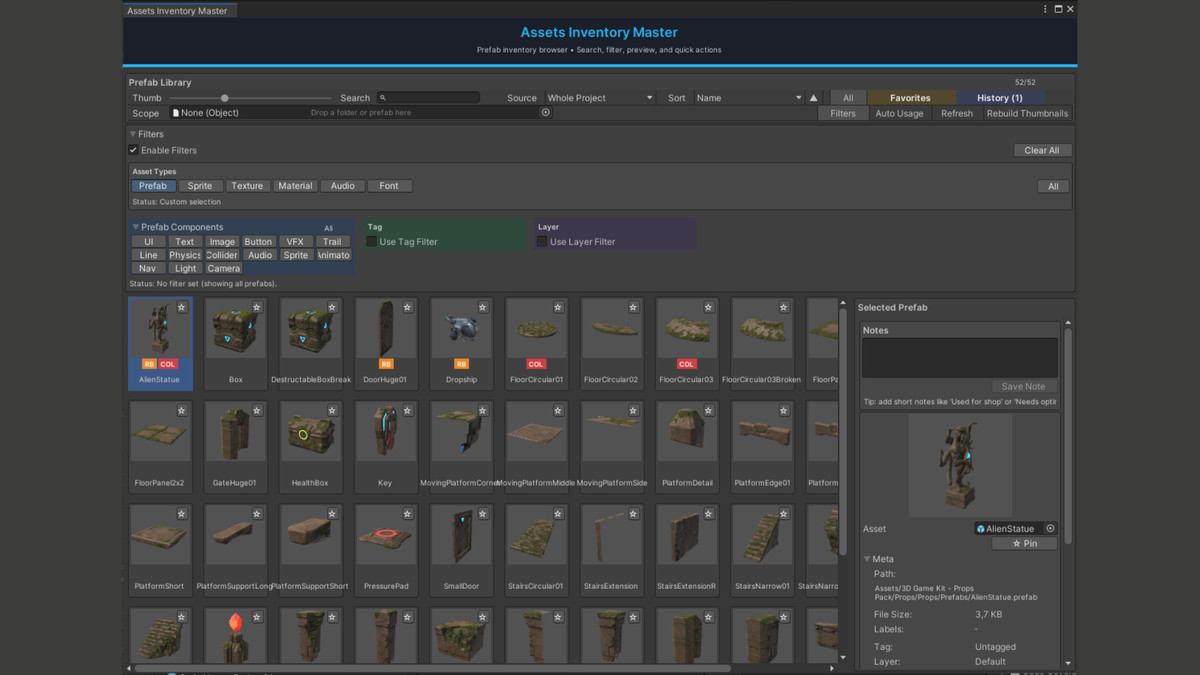Click inside the Notes text area
This screenshot has width=1200, height=675.
point(960,358)
